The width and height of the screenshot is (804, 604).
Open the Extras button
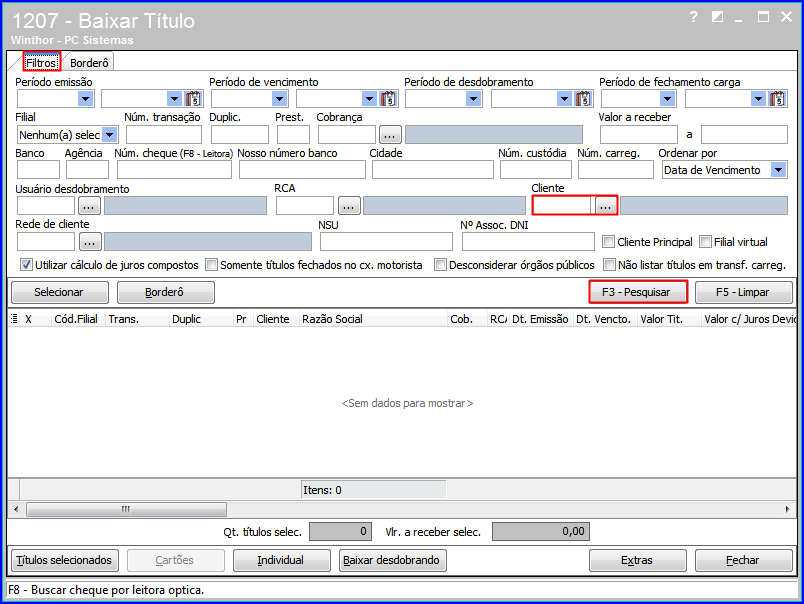click(x=637, y=560)
